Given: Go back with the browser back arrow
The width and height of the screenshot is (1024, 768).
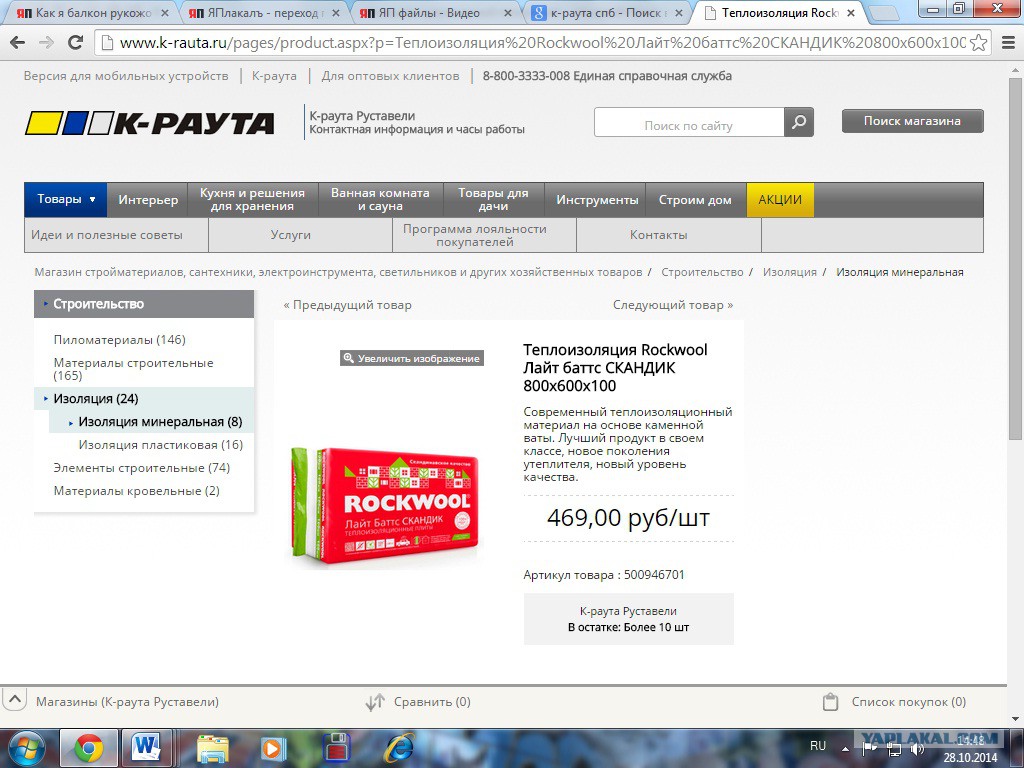Looking at the screenshot, I should [18, 43].
